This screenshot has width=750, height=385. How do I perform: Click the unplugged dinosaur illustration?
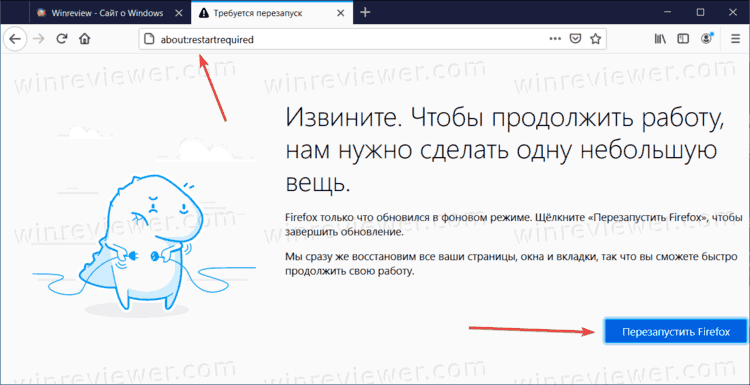pyautogui.click(x=143, y=245)
